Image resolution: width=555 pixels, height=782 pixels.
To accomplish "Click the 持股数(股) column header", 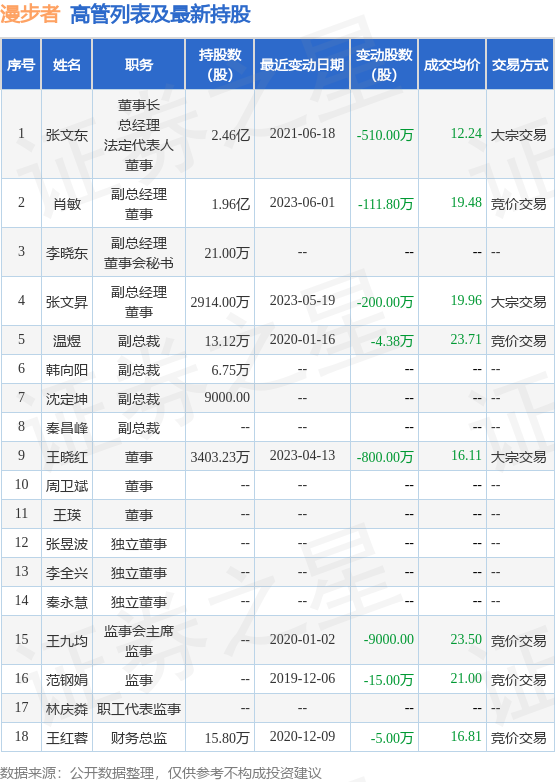I will click(220, 65).
